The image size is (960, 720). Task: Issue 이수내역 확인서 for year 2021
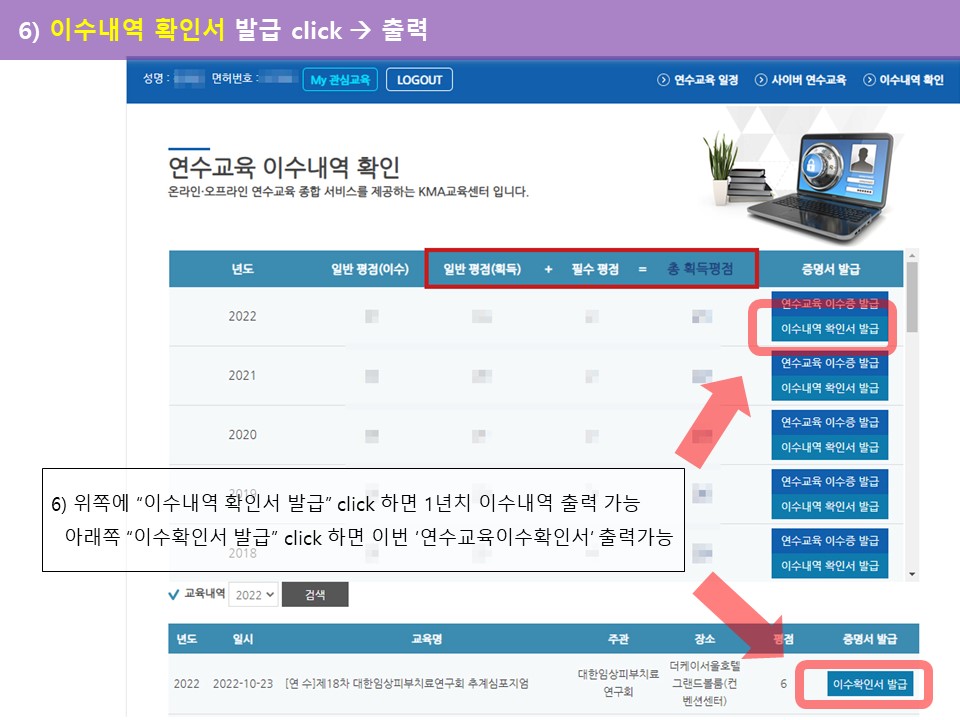(829, 387)
